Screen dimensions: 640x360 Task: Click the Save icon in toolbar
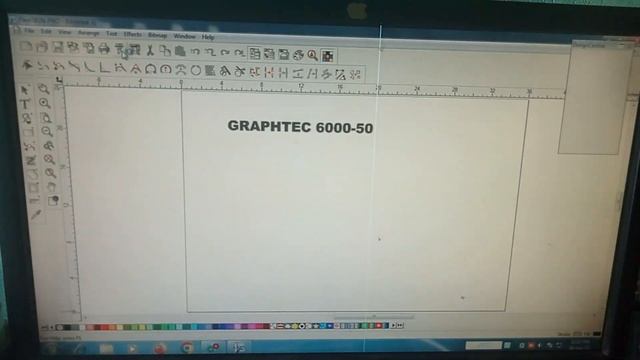coord(58,47)
